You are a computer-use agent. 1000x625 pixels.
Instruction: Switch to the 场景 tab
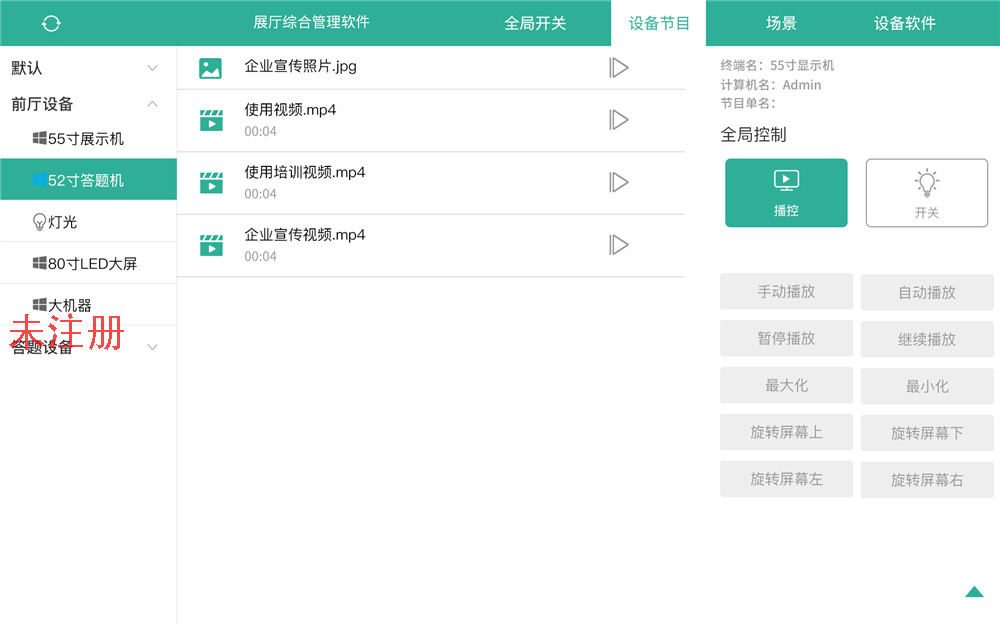[x=781, y=22]
